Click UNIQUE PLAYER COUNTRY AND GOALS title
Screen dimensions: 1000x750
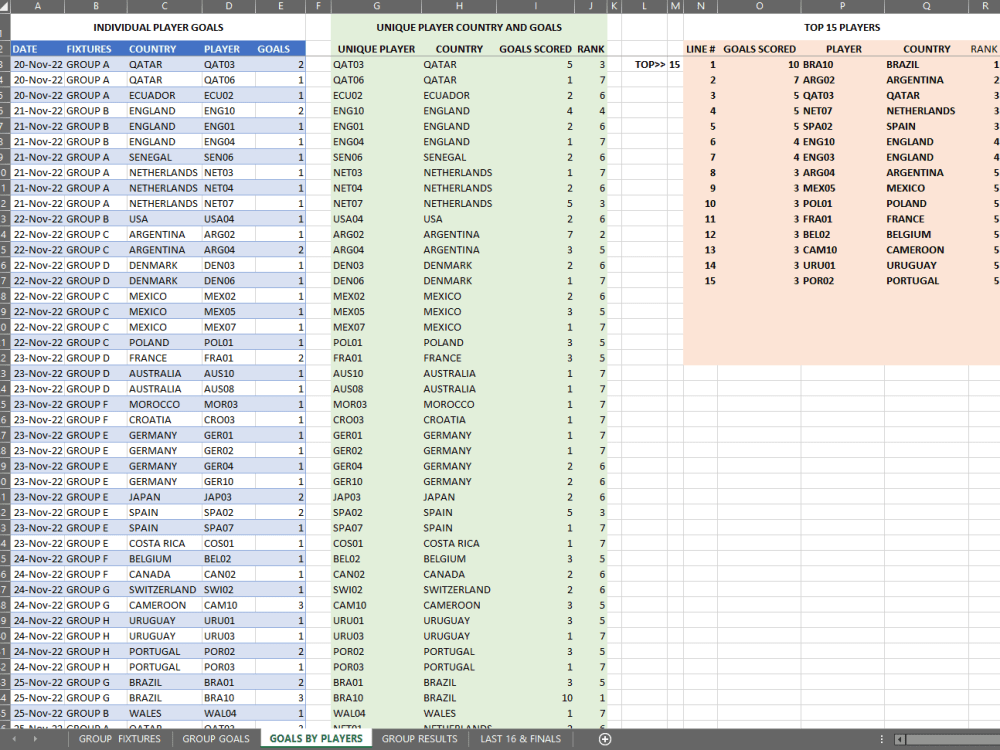pyautogui.click(x=469, y=27)
